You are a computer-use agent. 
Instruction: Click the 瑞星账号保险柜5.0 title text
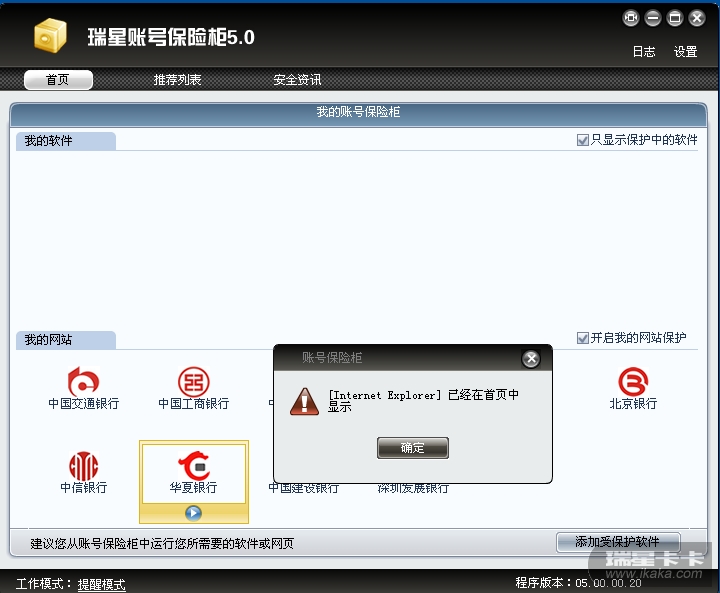pyautogui.click(x=171, y=37)
